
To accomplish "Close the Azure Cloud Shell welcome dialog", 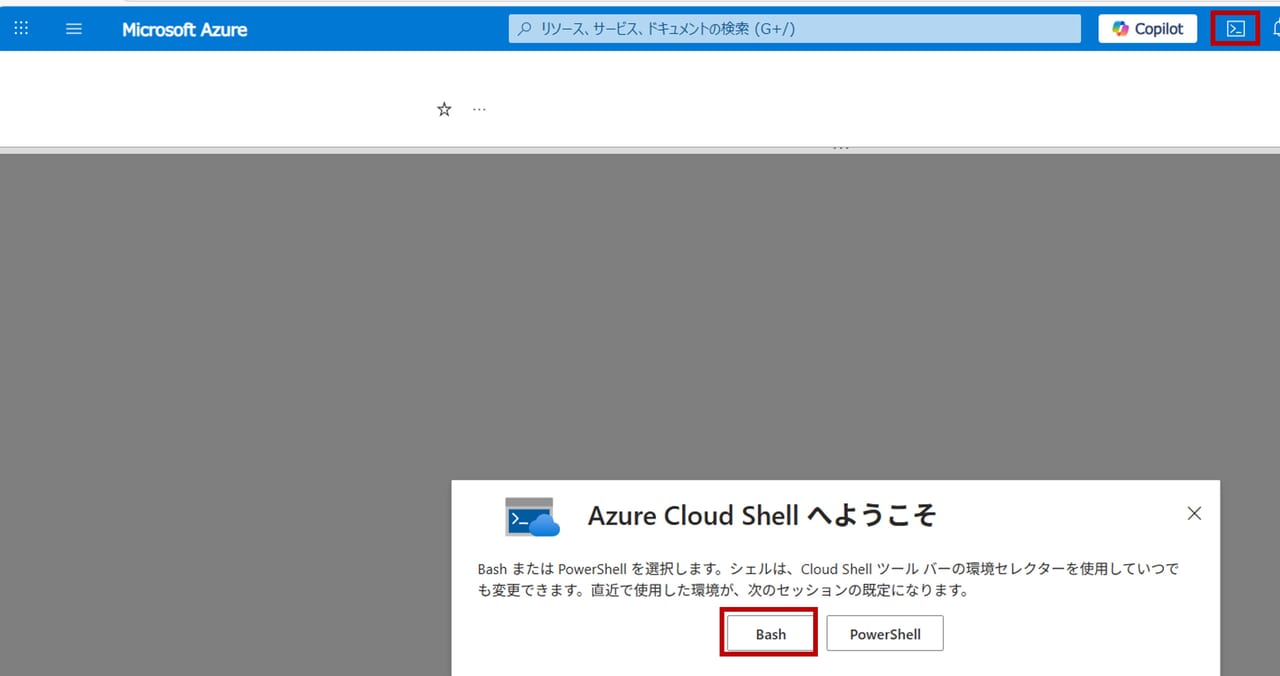I will coord(1194,513).
